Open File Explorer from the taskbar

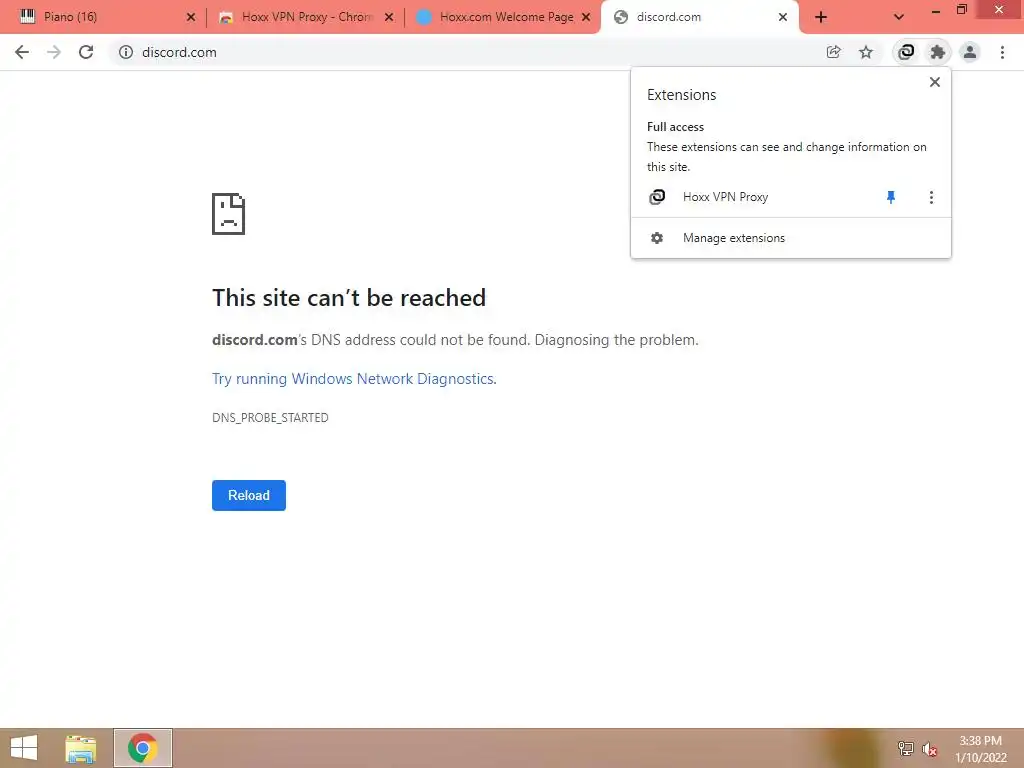tap(81, 748)
